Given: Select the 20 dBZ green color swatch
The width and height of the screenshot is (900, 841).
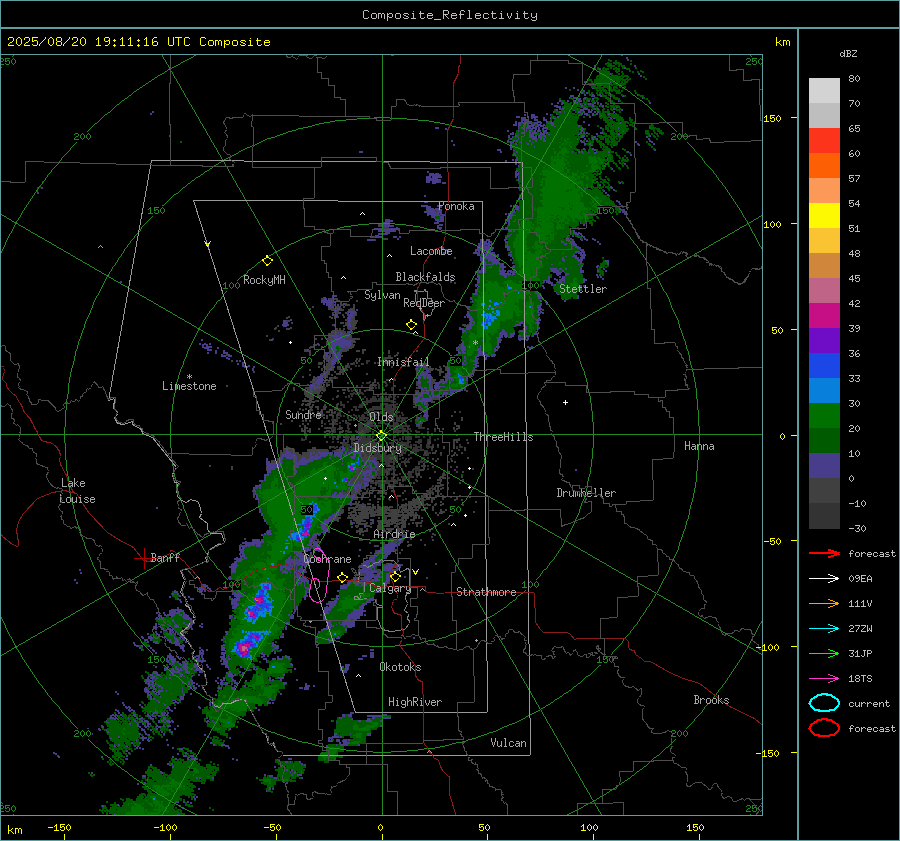Looking at the screenshot, I should pos(824,416).
